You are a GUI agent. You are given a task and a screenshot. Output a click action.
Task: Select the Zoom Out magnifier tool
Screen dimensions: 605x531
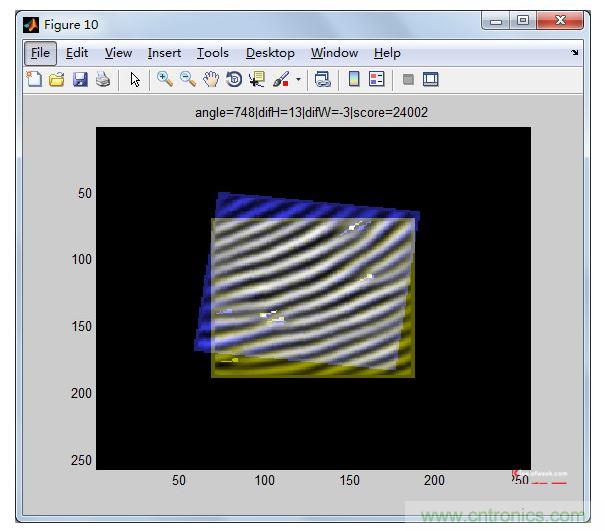tap(187, 80)
